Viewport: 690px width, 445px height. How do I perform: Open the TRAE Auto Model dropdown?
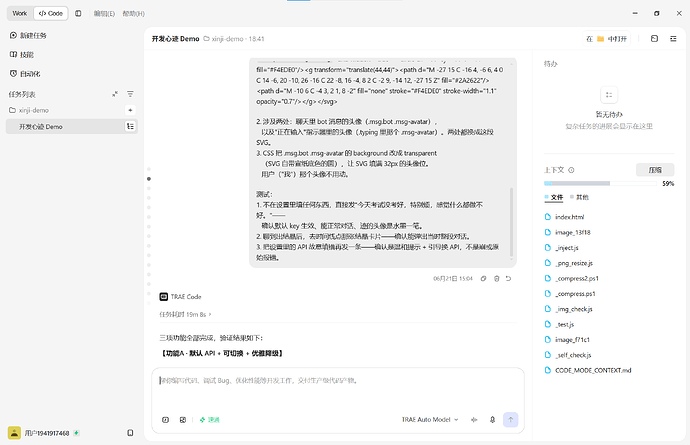430,420
